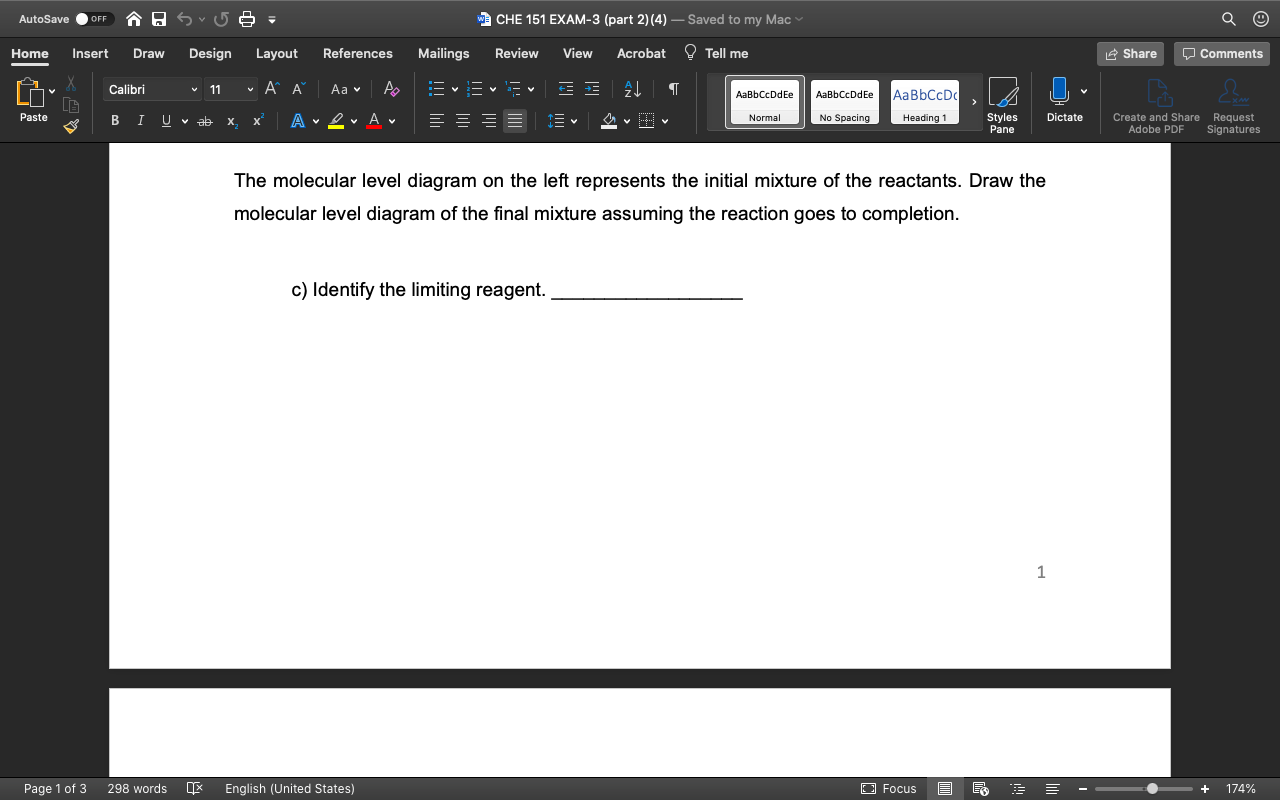The height and width of the screenshot is (800, 1280).
Task: Click Request Signatures
Action: coord(1232,103)
